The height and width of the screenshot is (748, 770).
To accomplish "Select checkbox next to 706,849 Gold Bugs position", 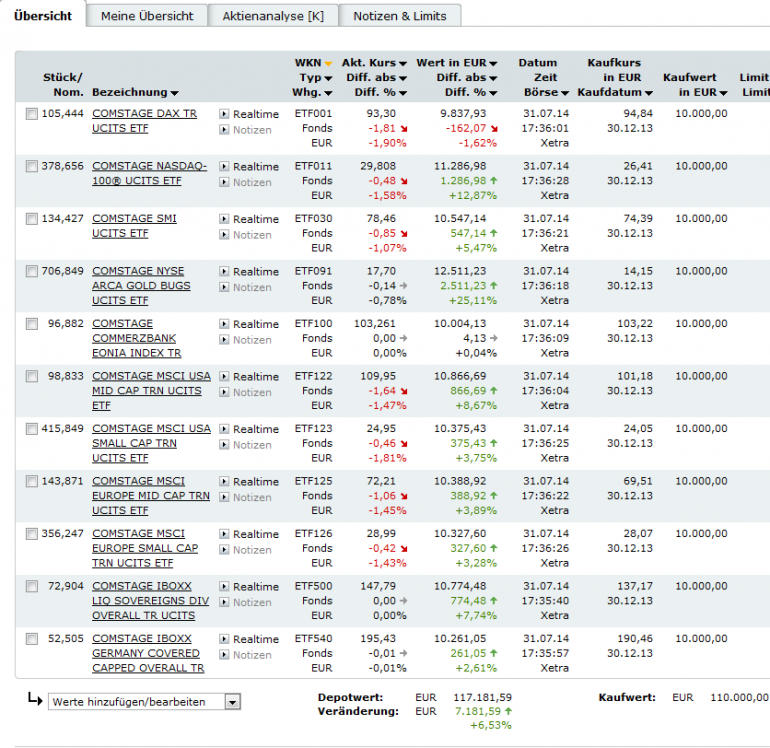I will (x=32, y=272).
